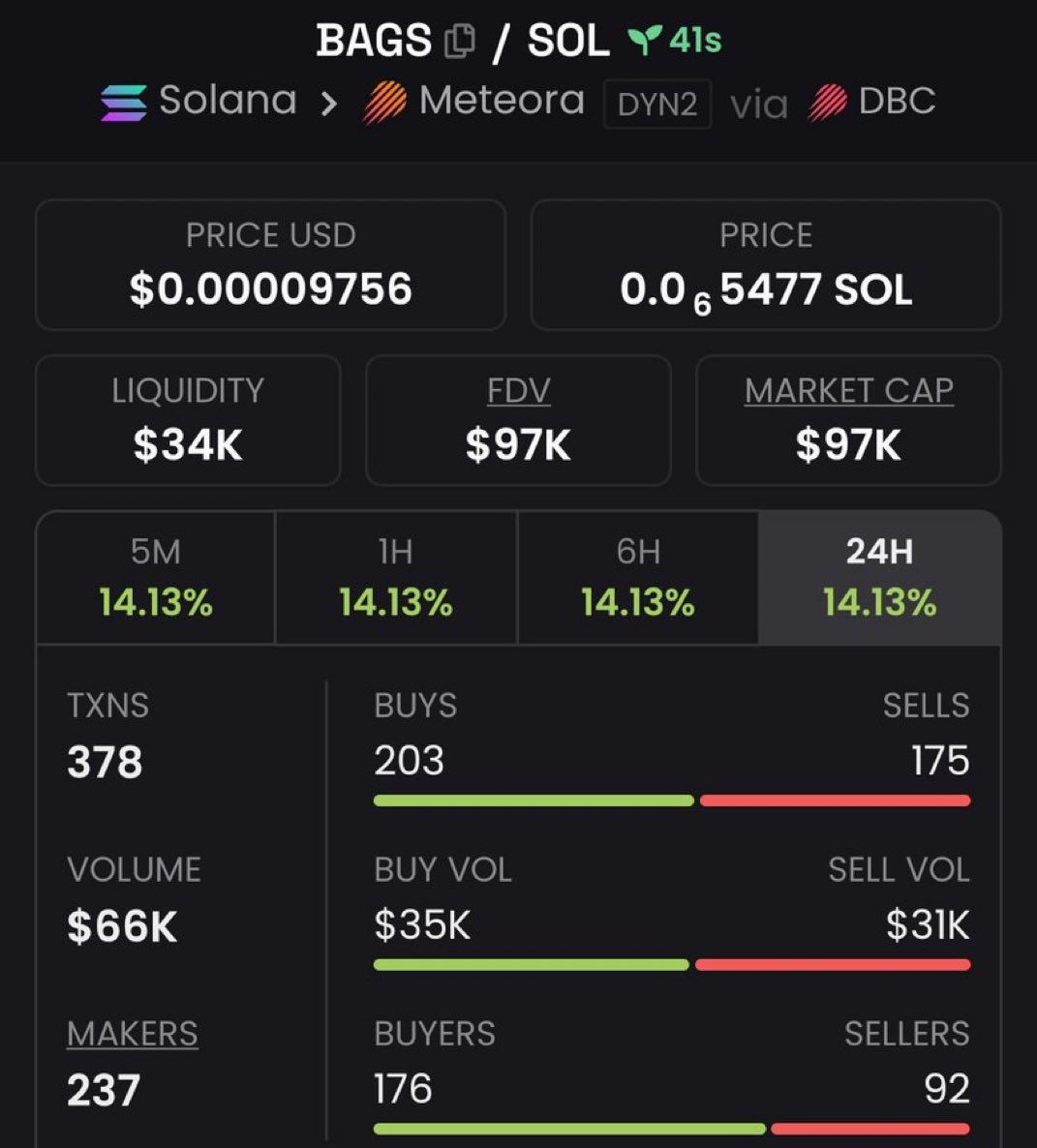The width and height of the screenshot is (1037, 1148).
Task: Select the 24H timeframe tab
Action: (879, 578)
